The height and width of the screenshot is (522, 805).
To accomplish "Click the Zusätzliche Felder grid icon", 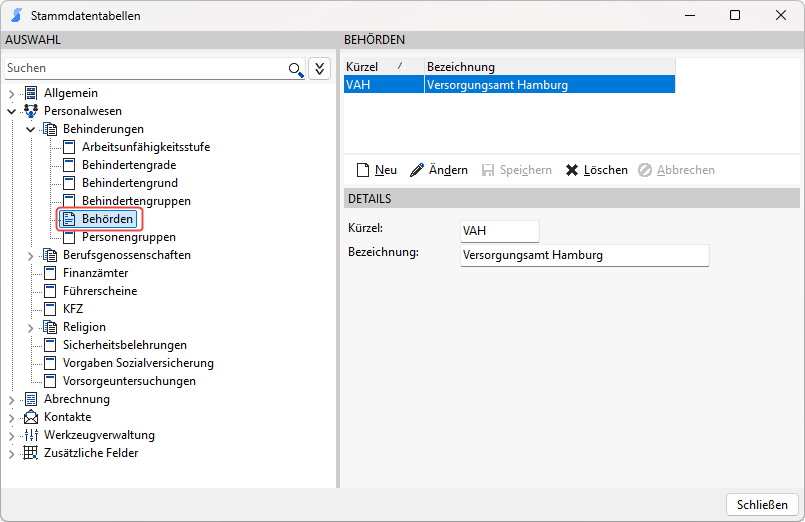I will pyautogui.click(x=31, y=453).
